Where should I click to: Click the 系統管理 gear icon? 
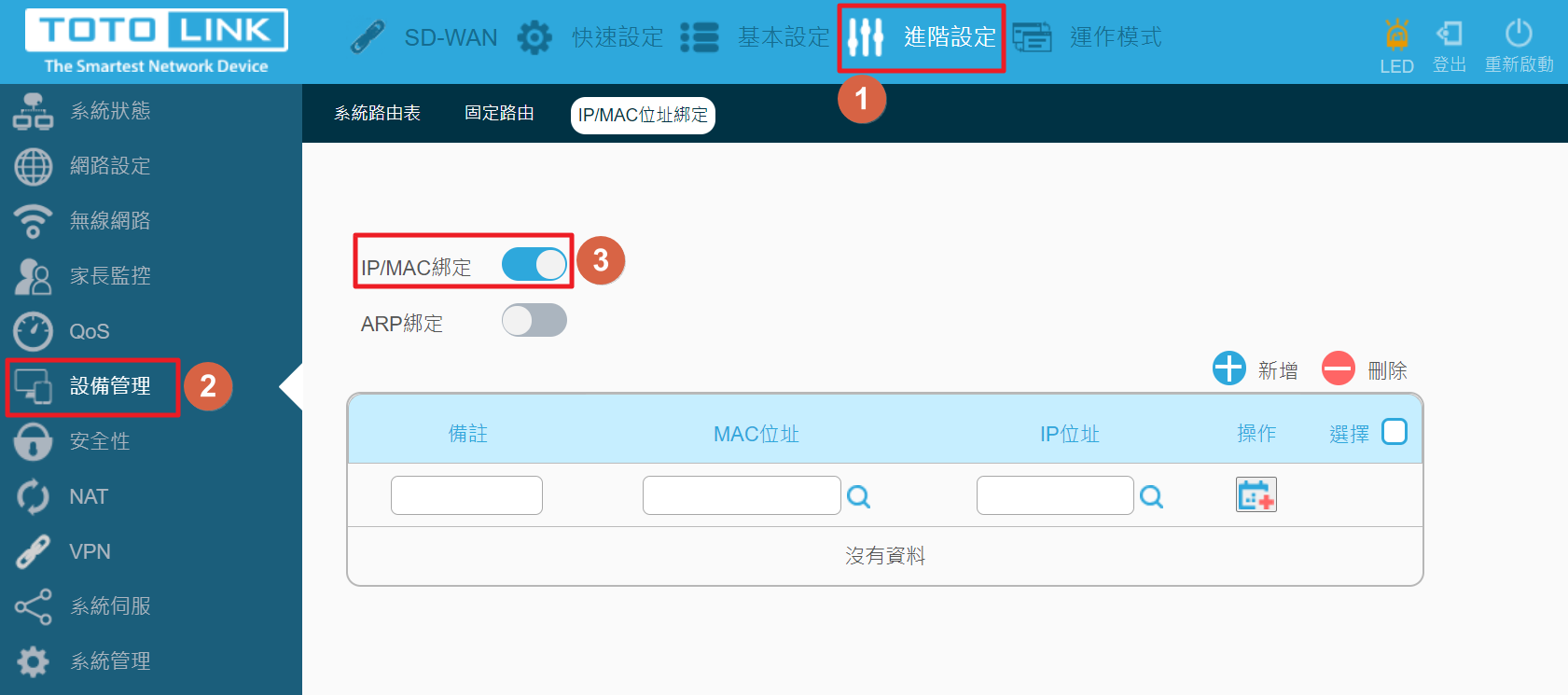(33, 661)
